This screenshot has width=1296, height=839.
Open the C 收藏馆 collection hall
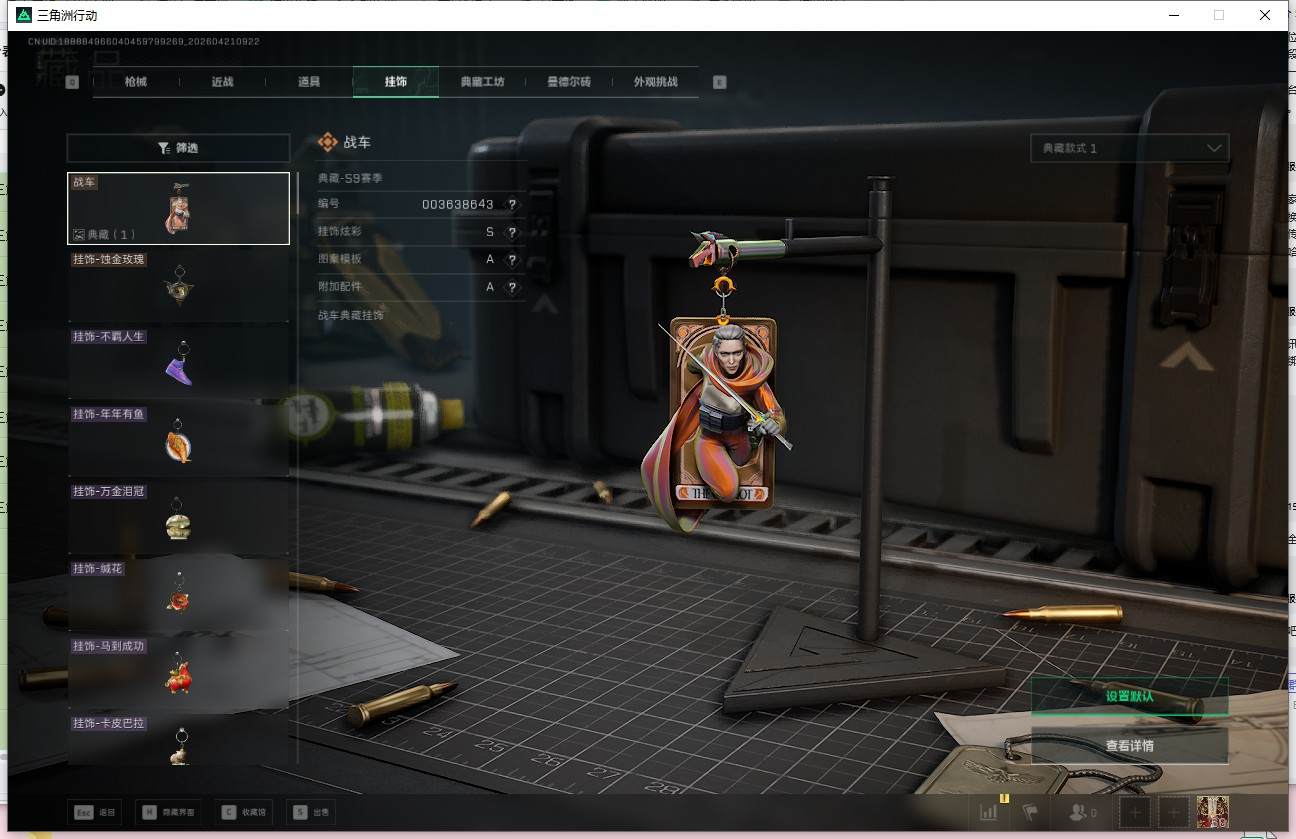click(244, 812)
